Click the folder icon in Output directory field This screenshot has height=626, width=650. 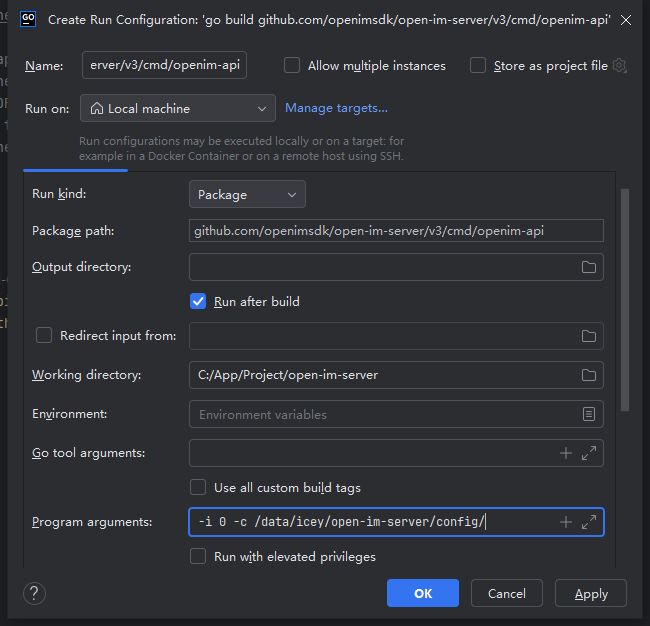[588, 267]
